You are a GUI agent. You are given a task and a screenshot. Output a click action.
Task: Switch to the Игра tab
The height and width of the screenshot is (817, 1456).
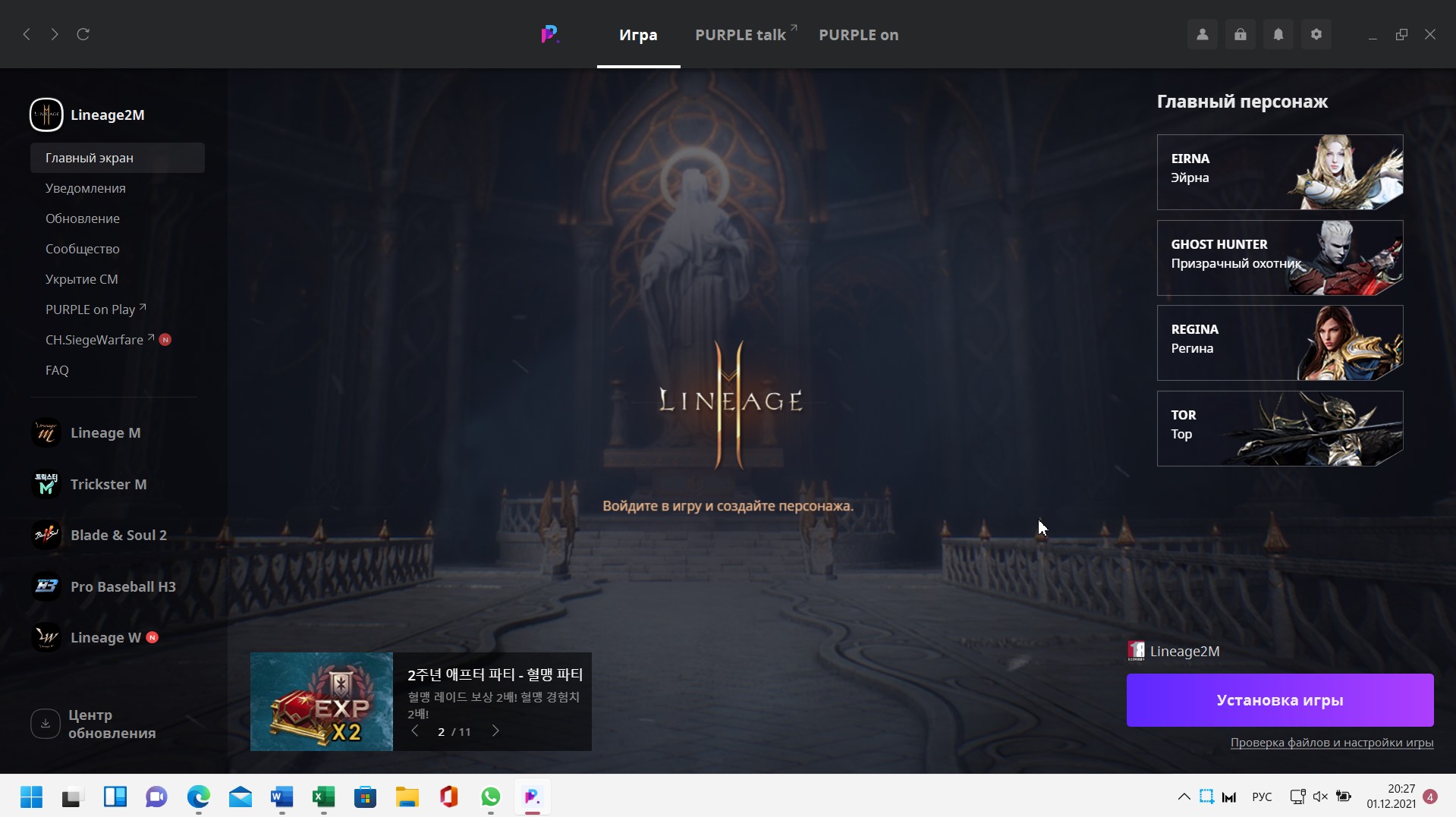(x=638, y=35)
